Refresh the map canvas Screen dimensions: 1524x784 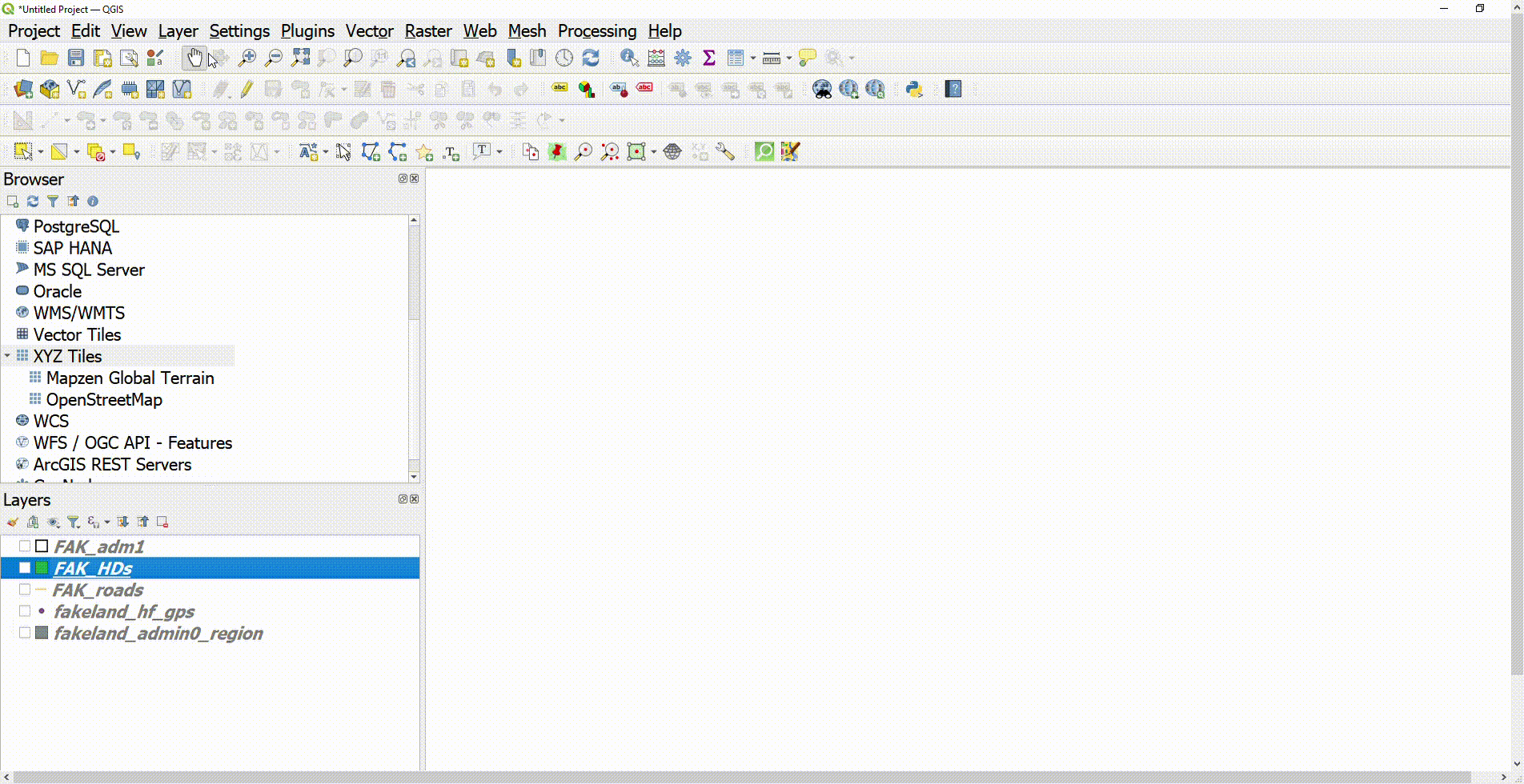(x=591, y=58)
